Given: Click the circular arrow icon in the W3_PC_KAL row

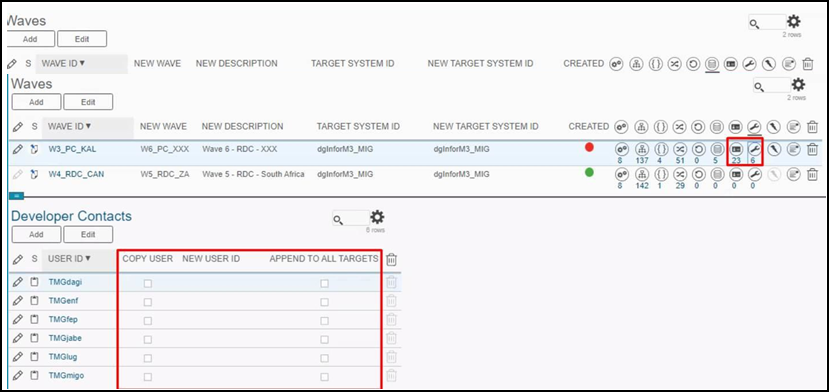Looking at the screenshot, I should [x=698, y=149].
